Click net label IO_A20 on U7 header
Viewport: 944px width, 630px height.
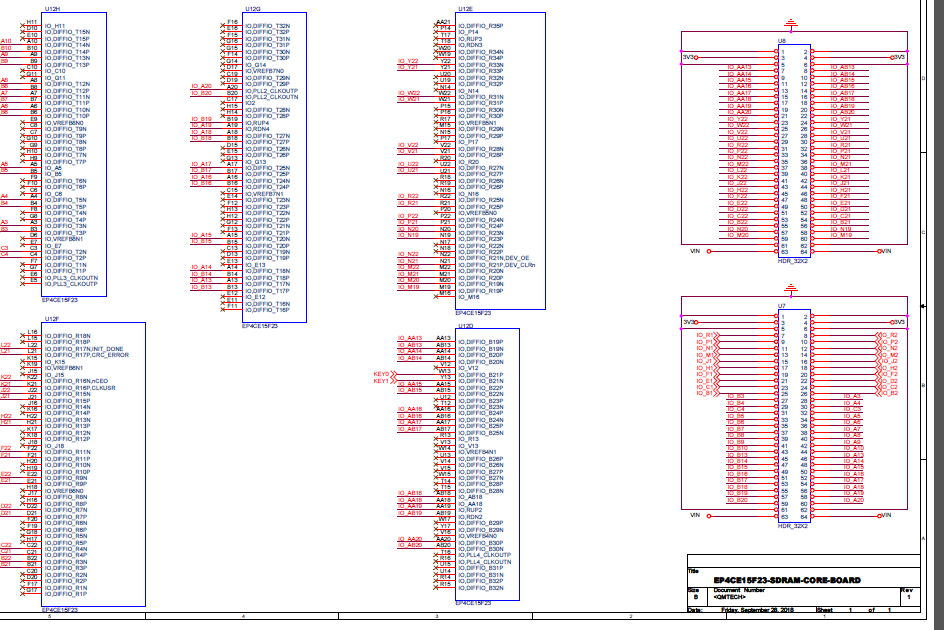pos(854,500)
